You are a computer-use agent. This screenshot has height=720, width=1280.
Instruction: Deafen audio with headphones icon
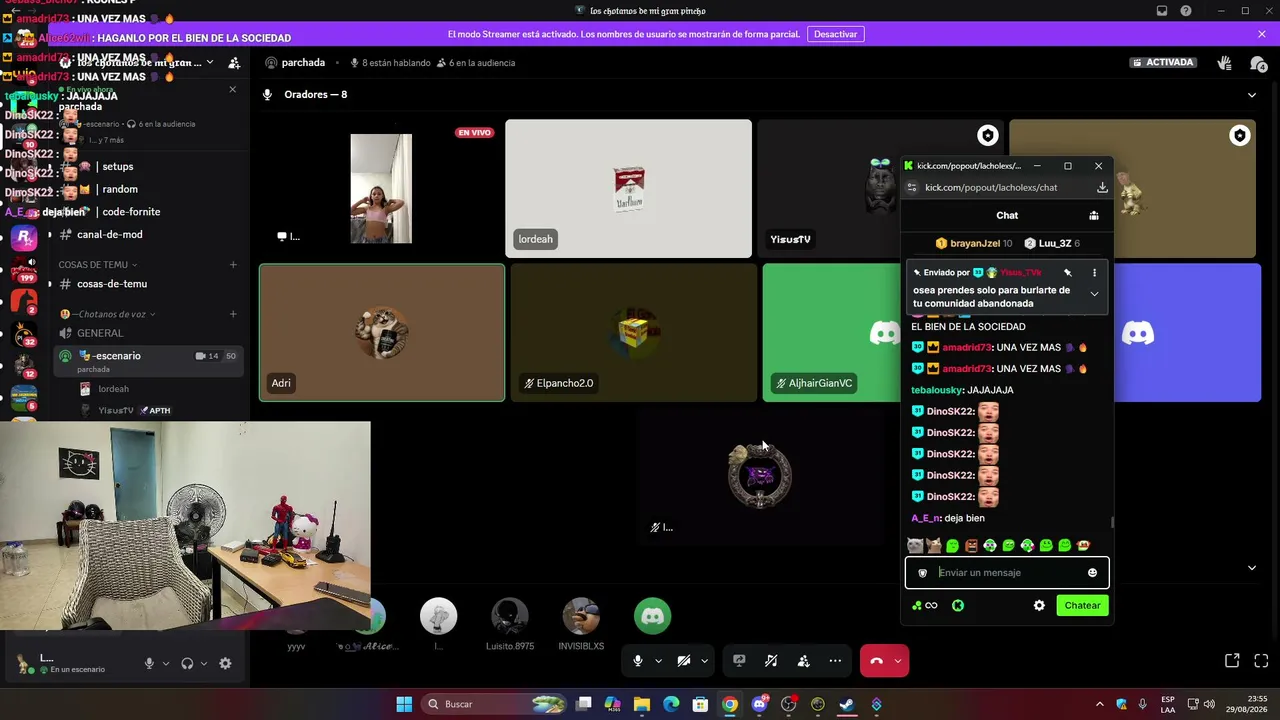click(x=187, y=663)
